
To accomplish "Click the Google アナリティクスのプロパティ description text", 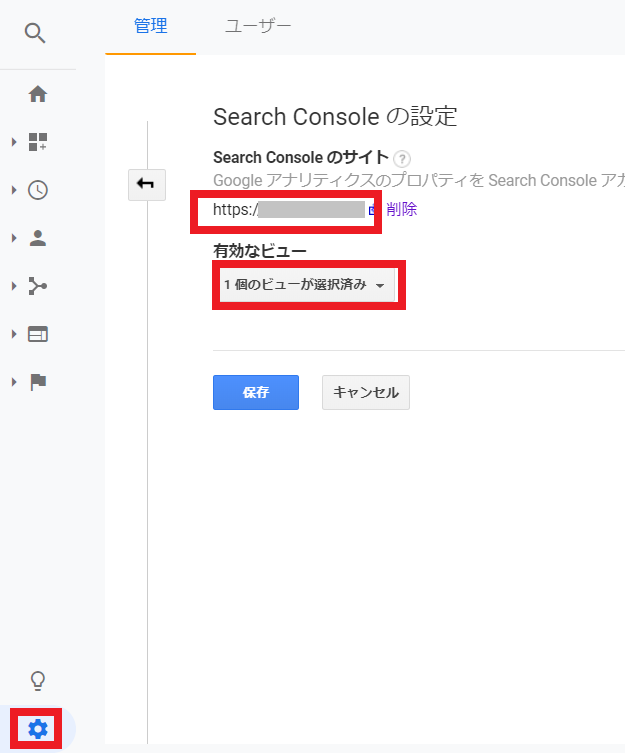I will [x=419, y=181].
